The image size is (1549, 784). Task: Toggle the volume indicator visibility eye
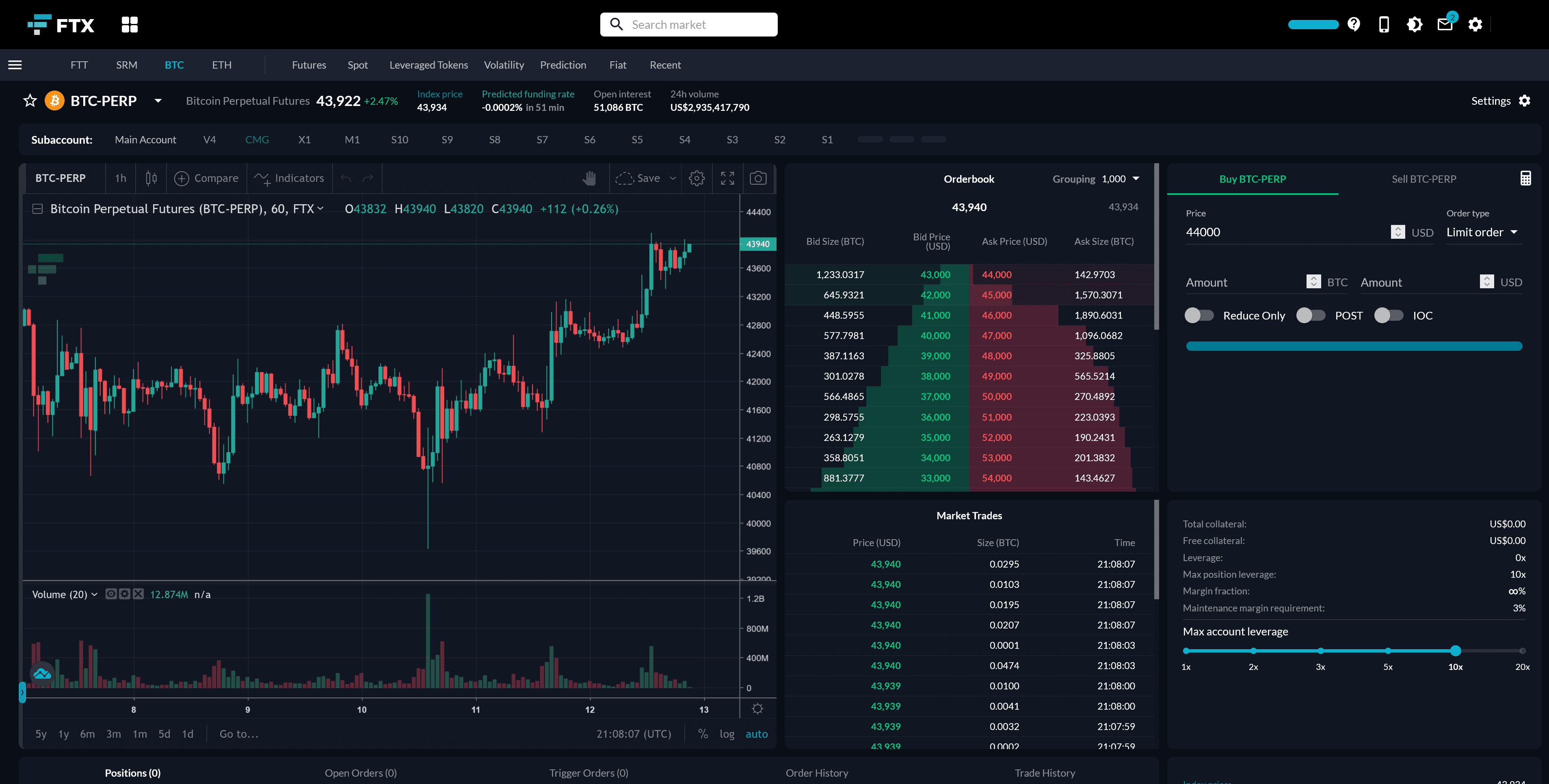[110, 594]
